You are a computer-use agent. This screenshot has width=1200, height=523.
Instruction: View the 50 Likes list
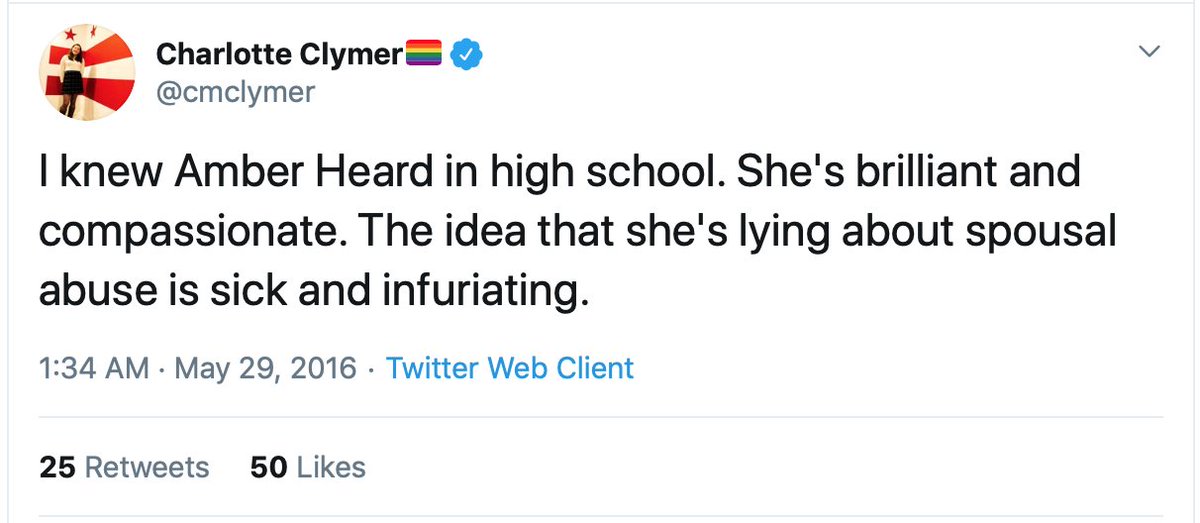(x=308, y=467)
